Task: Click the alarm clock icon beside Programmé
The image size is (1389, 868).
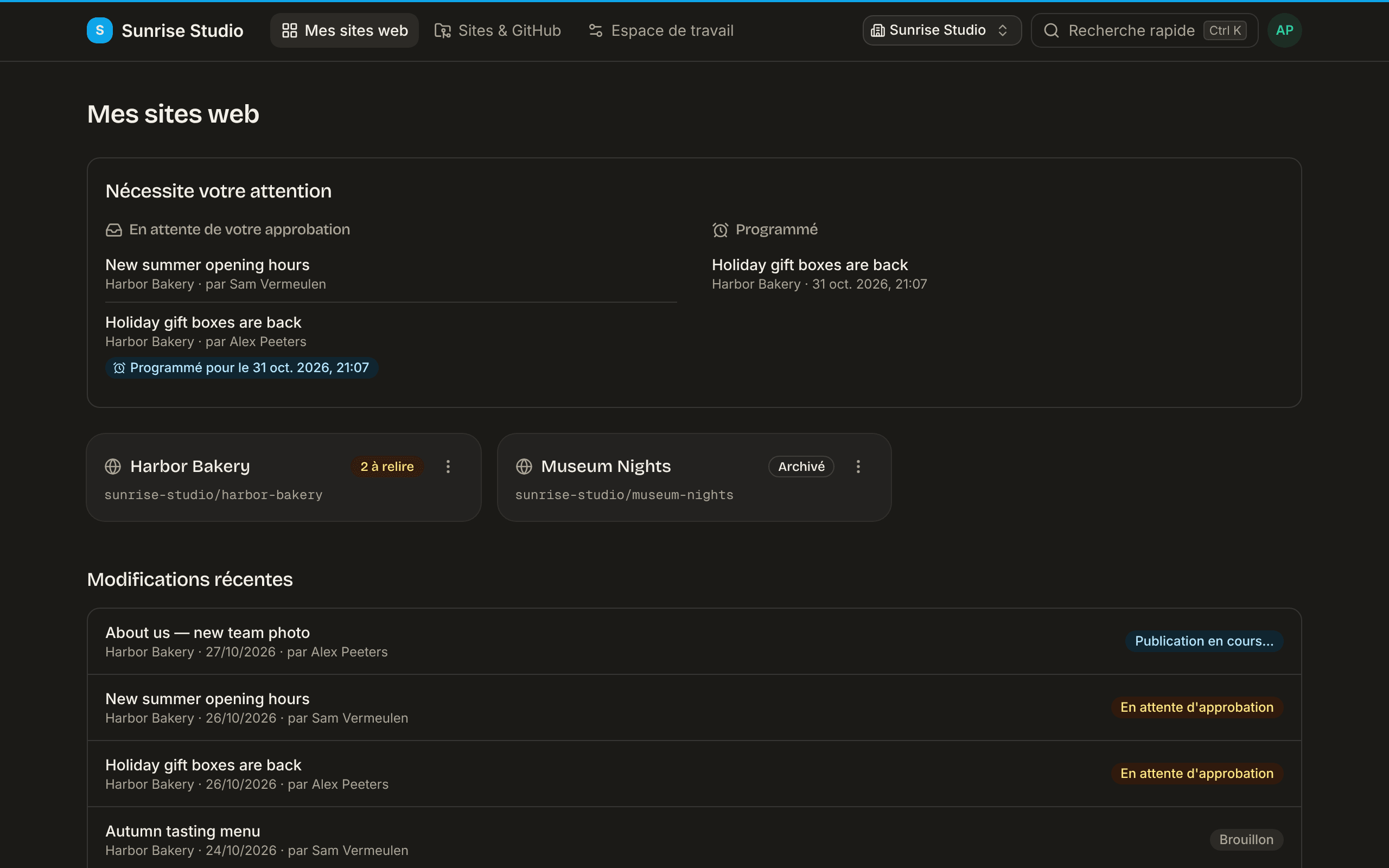Action: (x=721, y=230)
